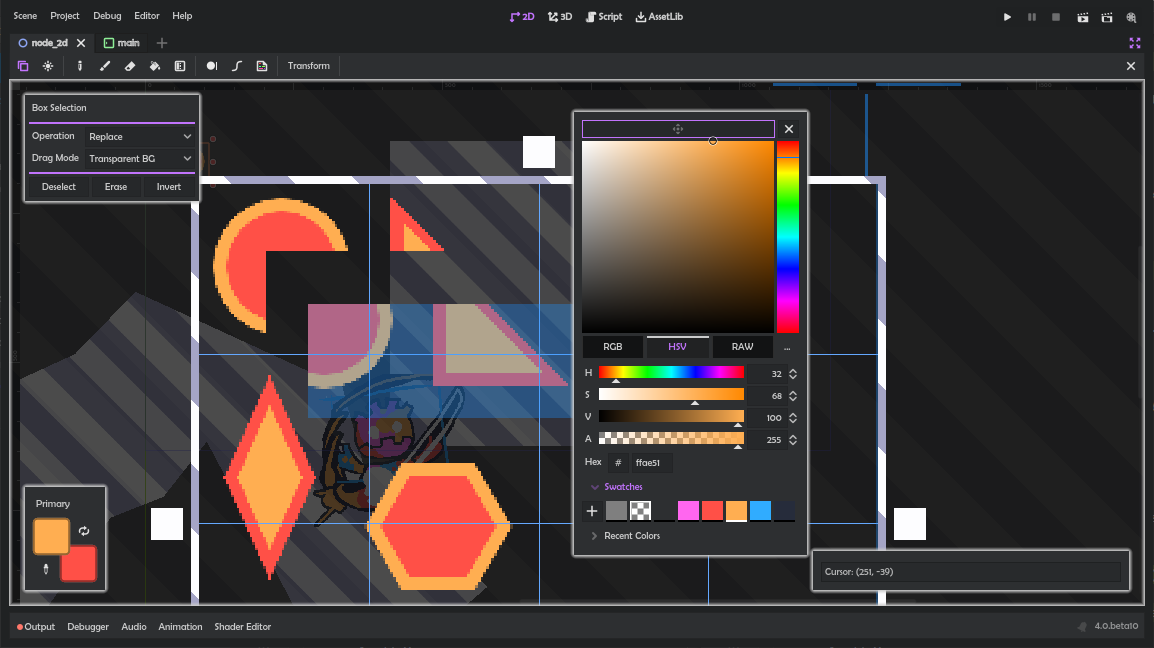Viewport: 1154px width, 648px height.
Task: Click the Deselect button
Action: 59,187
